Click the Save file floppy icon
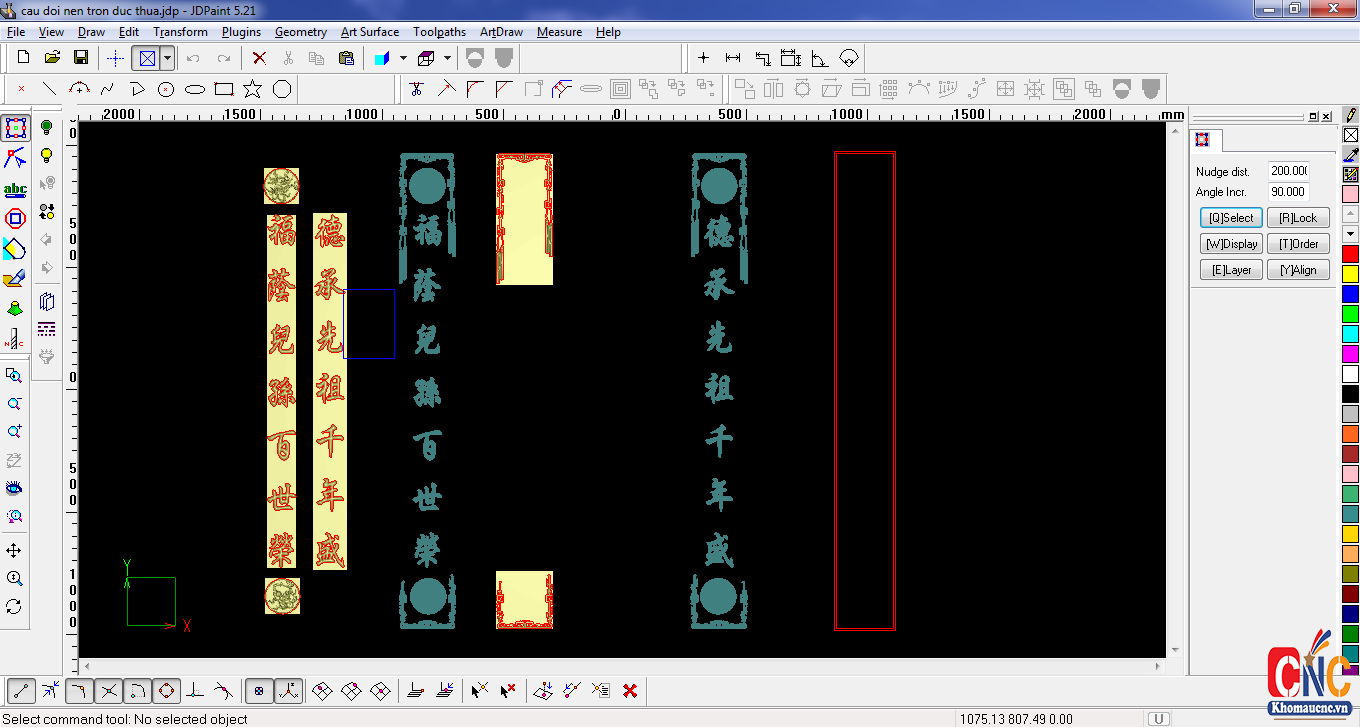The width and height of the screenshot is (1360, 728). click(81, 58)
